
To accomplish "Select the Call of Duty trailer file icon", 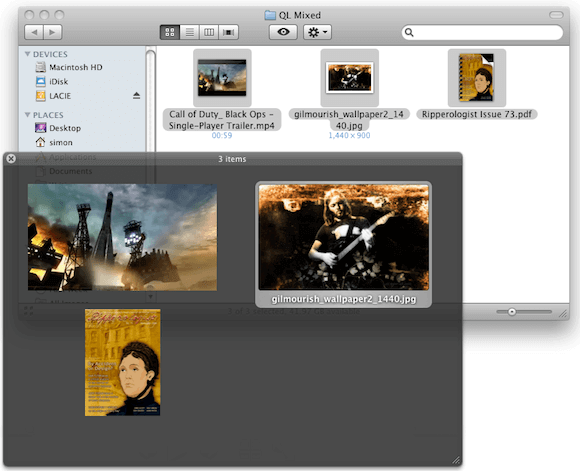I will point(222,78).
